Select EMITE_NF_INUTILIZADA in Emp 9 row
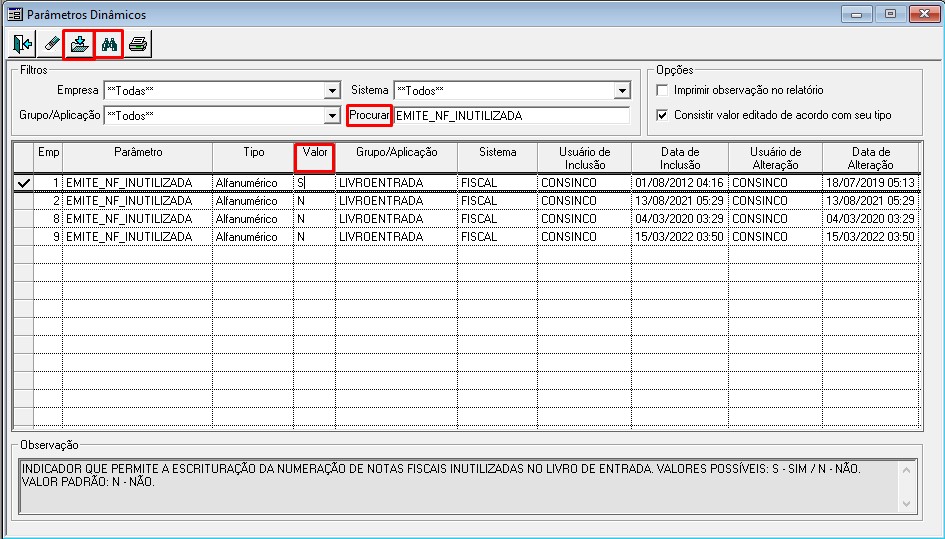 point(138,237)
